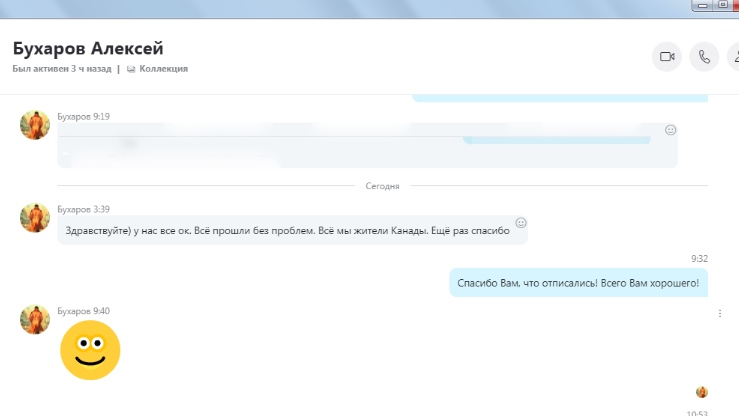
Task: Maximize the Skype window
Action: 722,4
